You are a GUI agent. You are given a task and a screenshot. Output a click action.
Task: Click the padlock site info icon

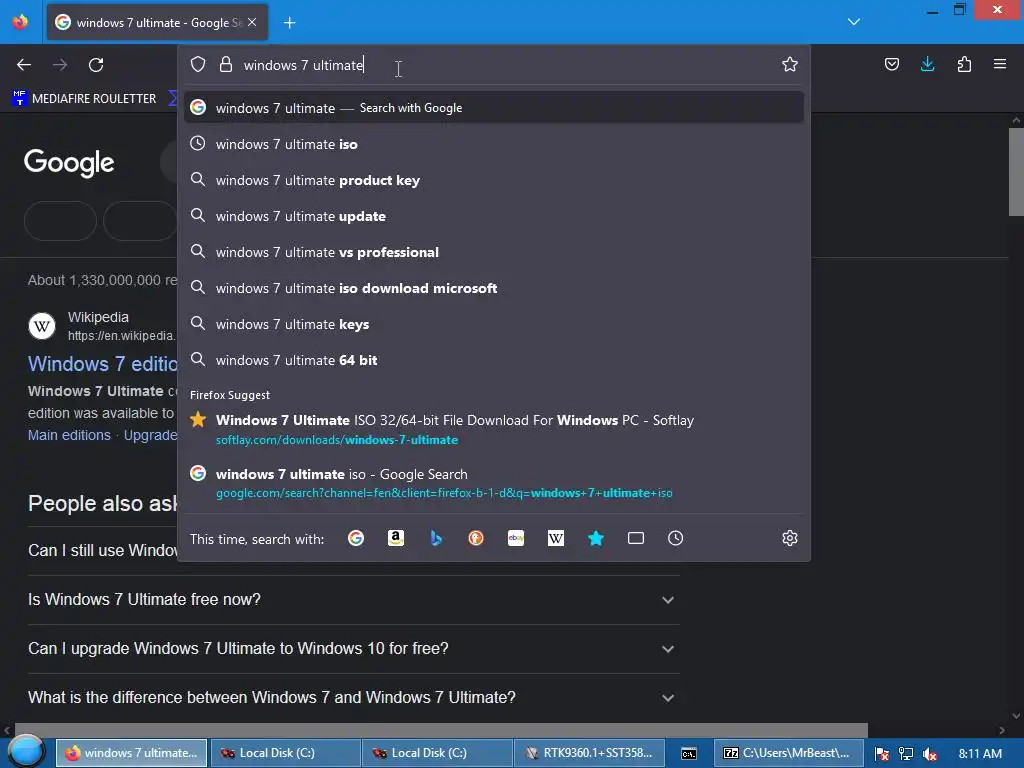point(226,65)
